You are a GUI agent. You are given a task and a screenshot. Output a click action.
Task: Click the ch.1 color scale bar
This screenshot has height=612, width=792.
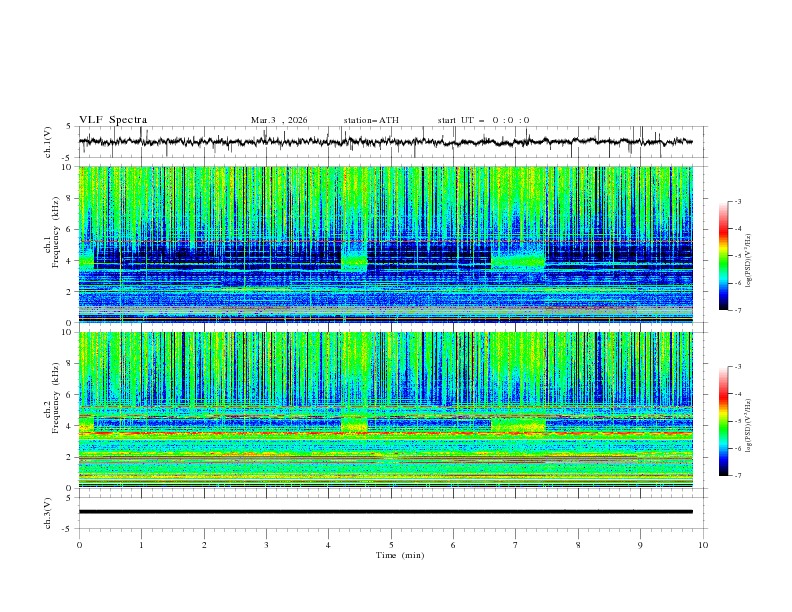click(x=723, y=256)
